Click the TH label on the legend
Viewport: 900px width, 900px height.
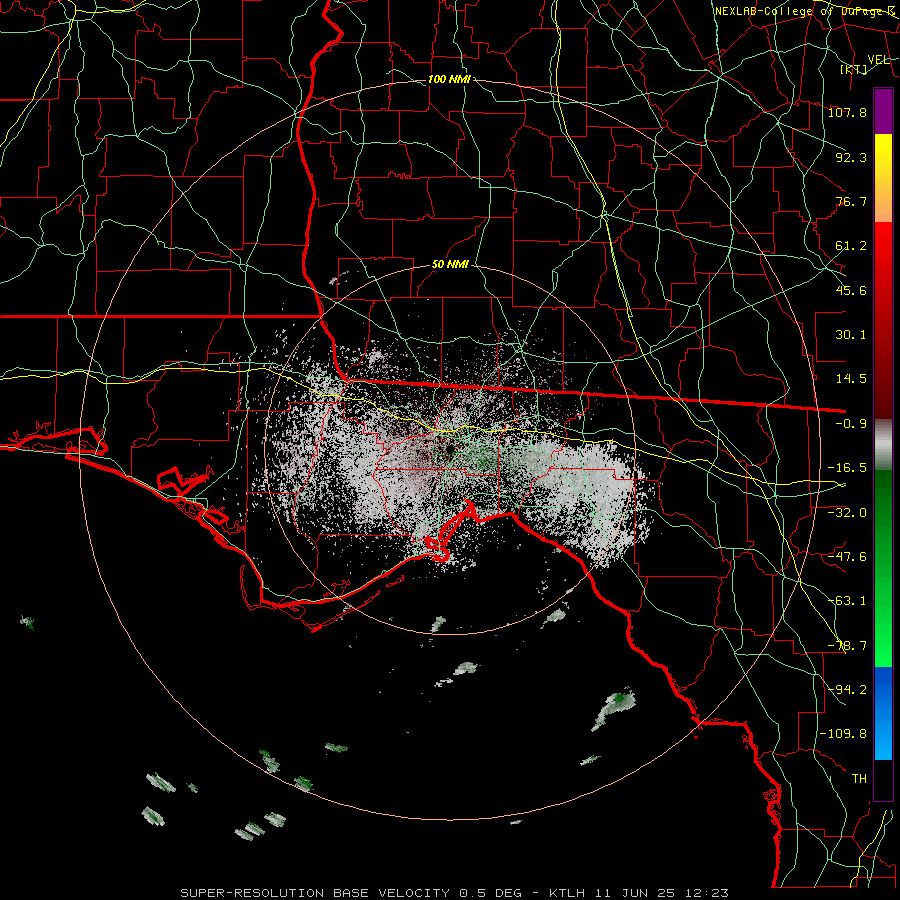[859, 779]
